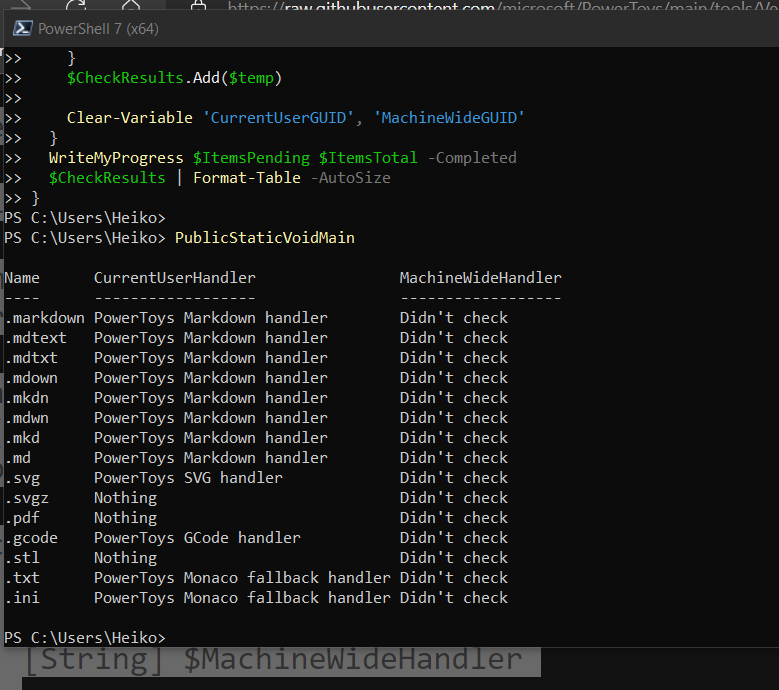The height and width of the screenshot is (690, 779).
Task: Select the .gcode row name
Action: click(31, 538)
